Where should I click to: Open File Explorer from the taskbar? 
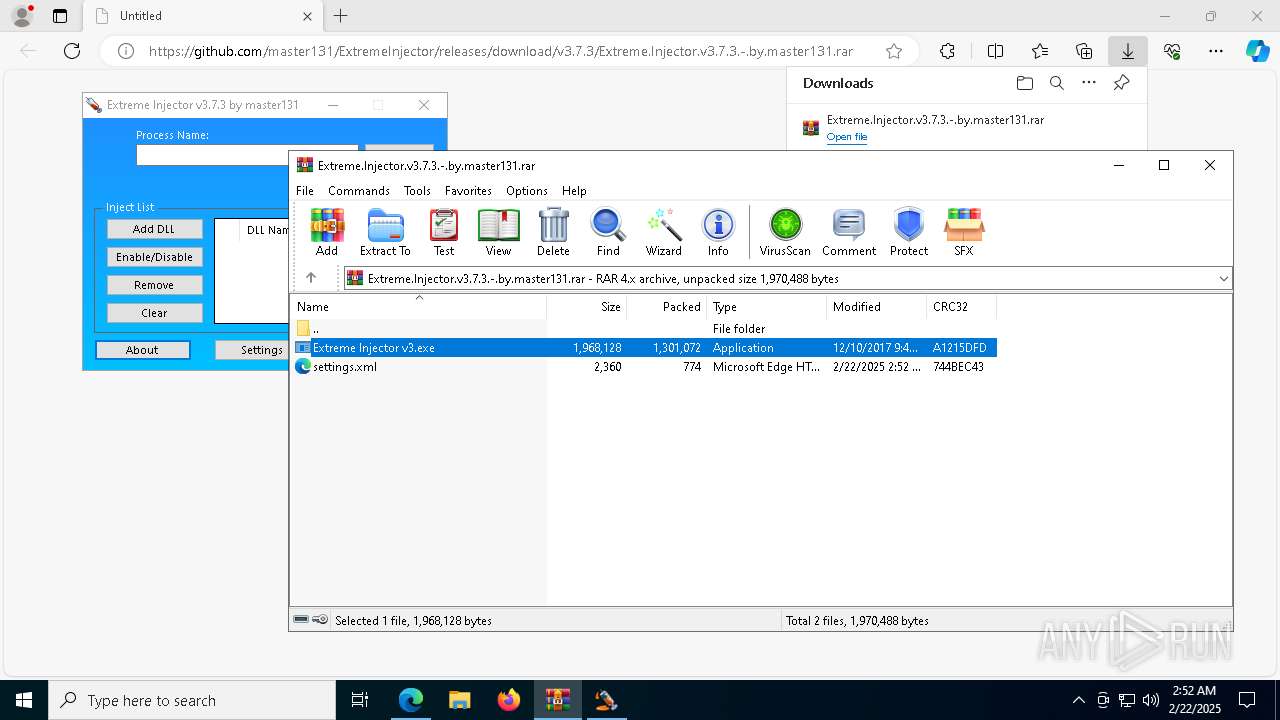pyautogui.click(x=459, y=700)
